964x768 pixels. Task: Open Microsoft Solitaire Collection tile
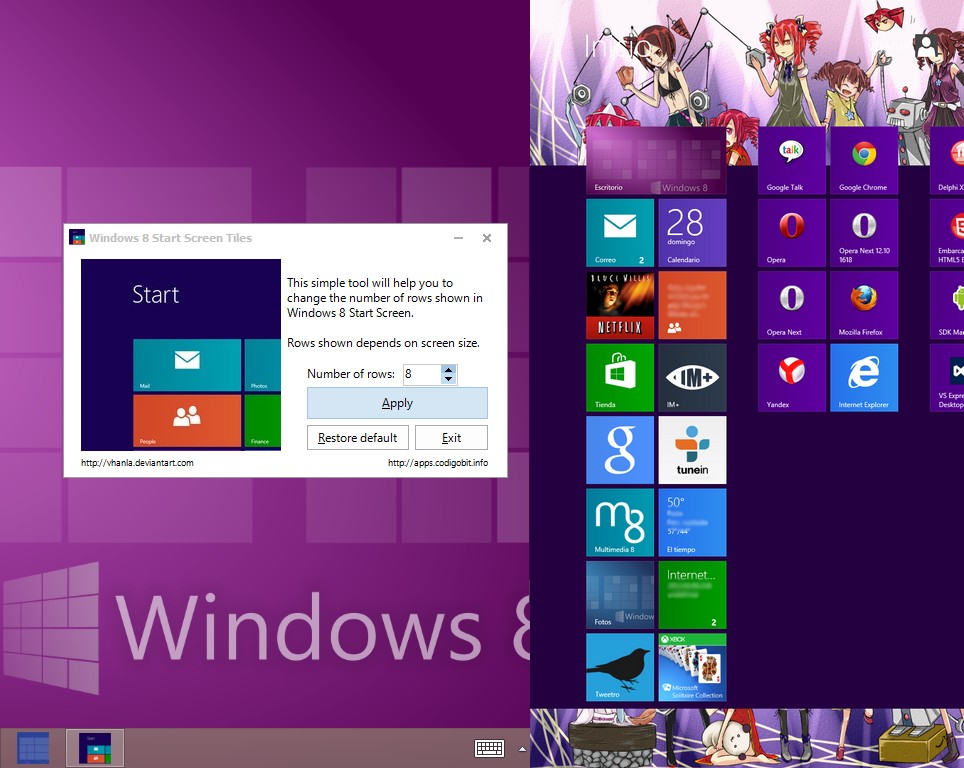click(692, 667)
